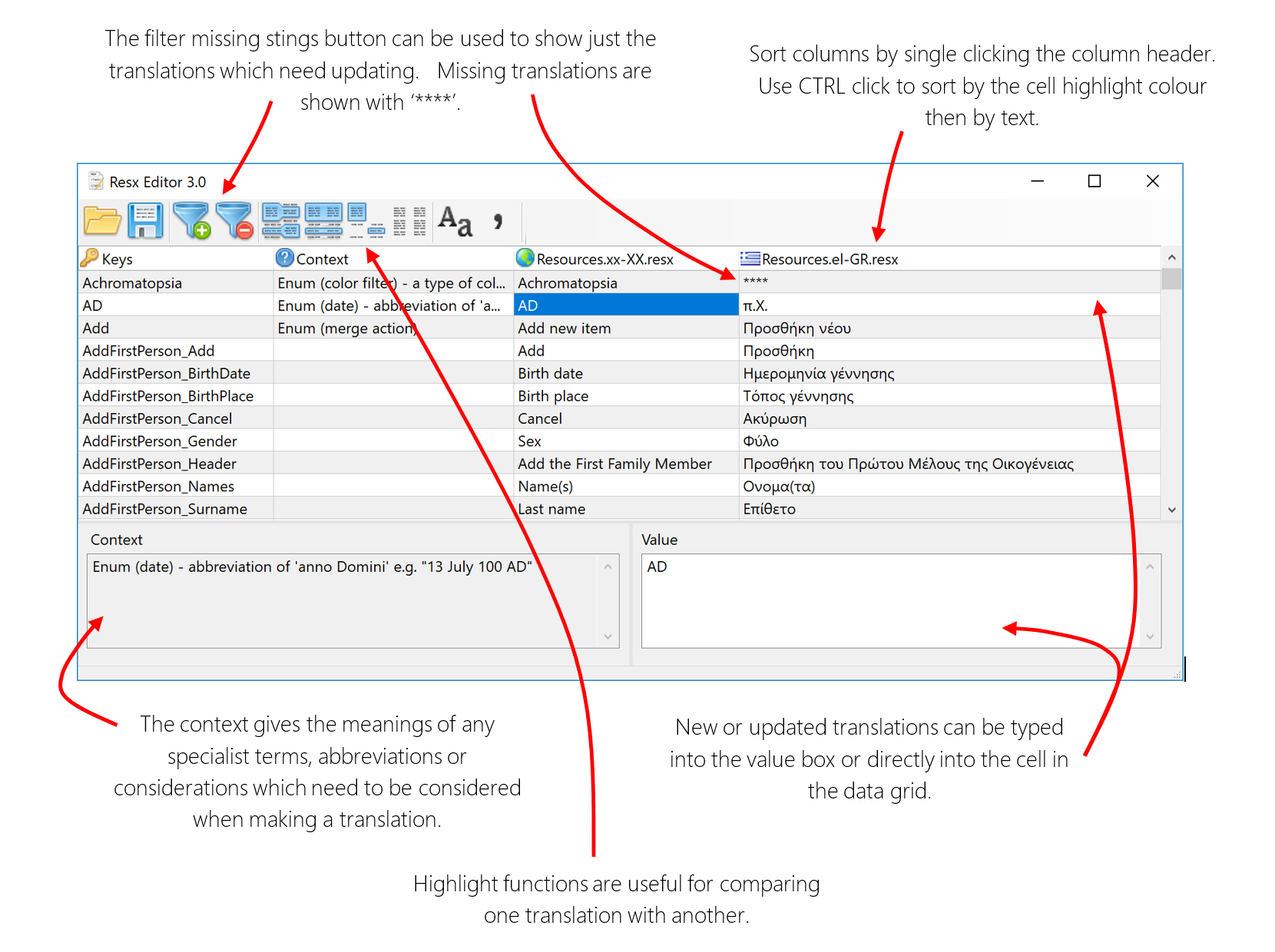This screenshot has height=952, width=1275.
Task: Click the Context box scroll up arrow
Action: click(x=608, y=567)
